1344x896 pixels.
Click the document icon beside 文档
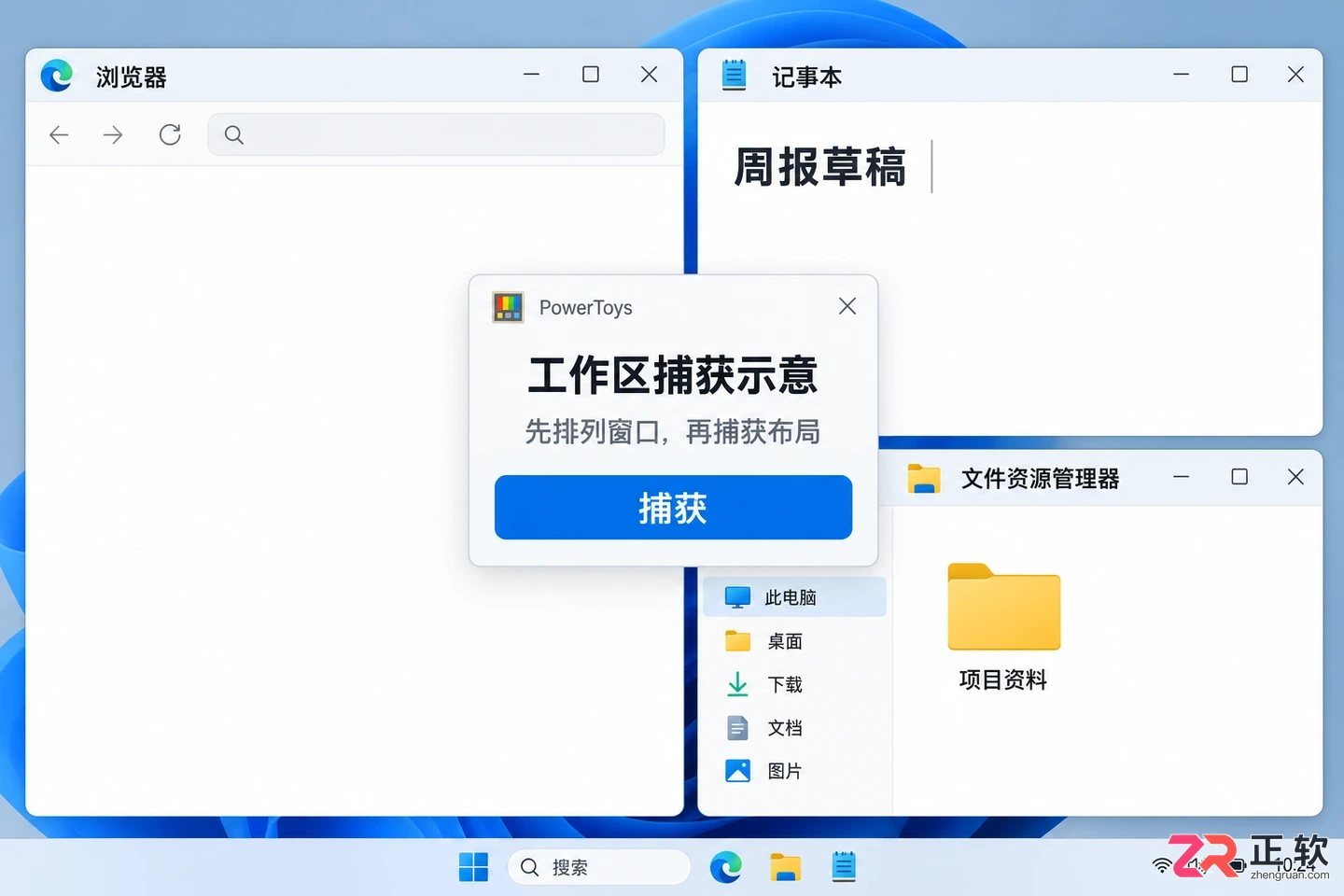tap(737, 728)
